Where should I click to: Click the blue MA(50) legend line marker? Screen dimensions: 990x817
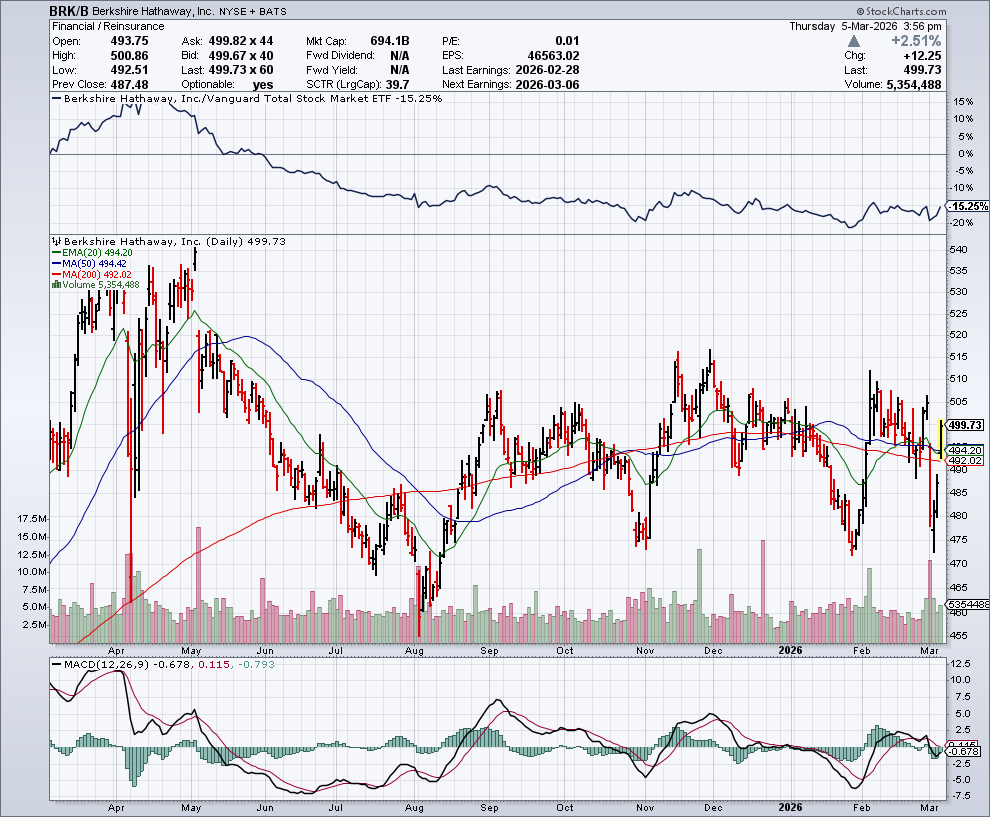point(56,264)
